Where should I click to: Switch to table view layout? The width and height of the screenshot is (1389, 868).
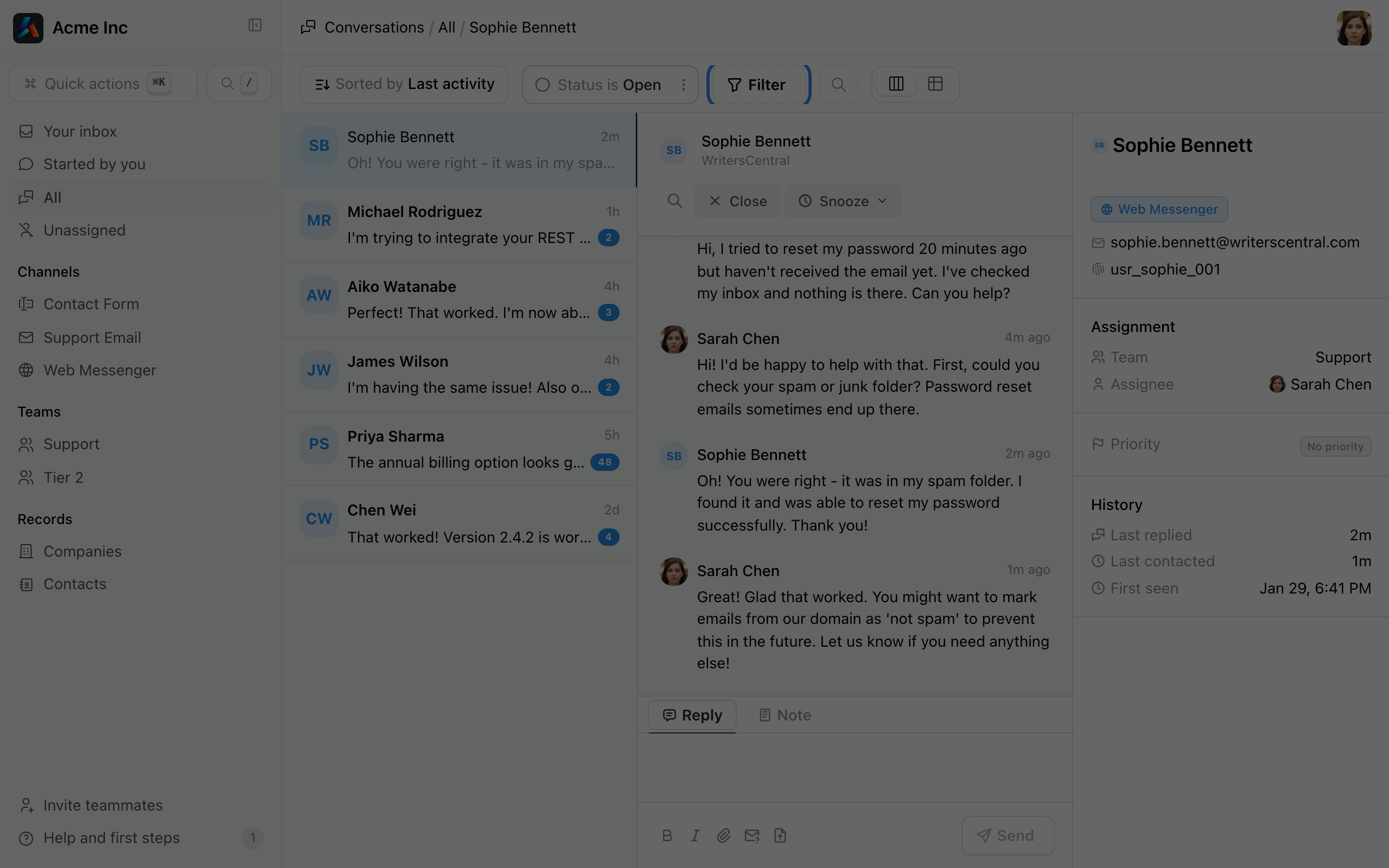tap(935, 84)
